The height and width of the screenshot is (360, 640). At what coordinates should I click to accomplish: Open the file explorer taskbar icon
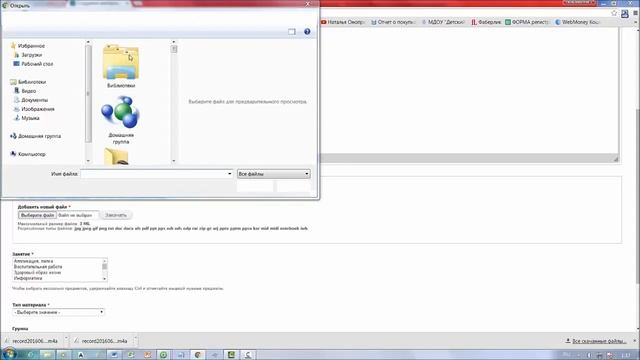[x=47, y=355]
